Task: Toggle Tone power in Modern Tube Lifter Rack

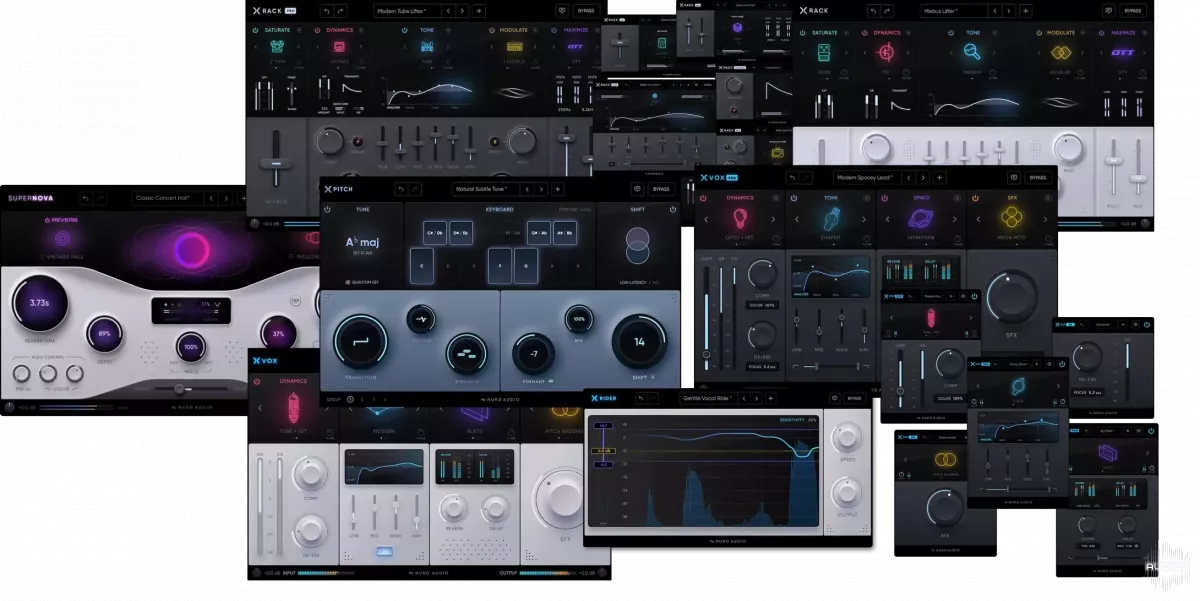Action: [x=405, y=30]
